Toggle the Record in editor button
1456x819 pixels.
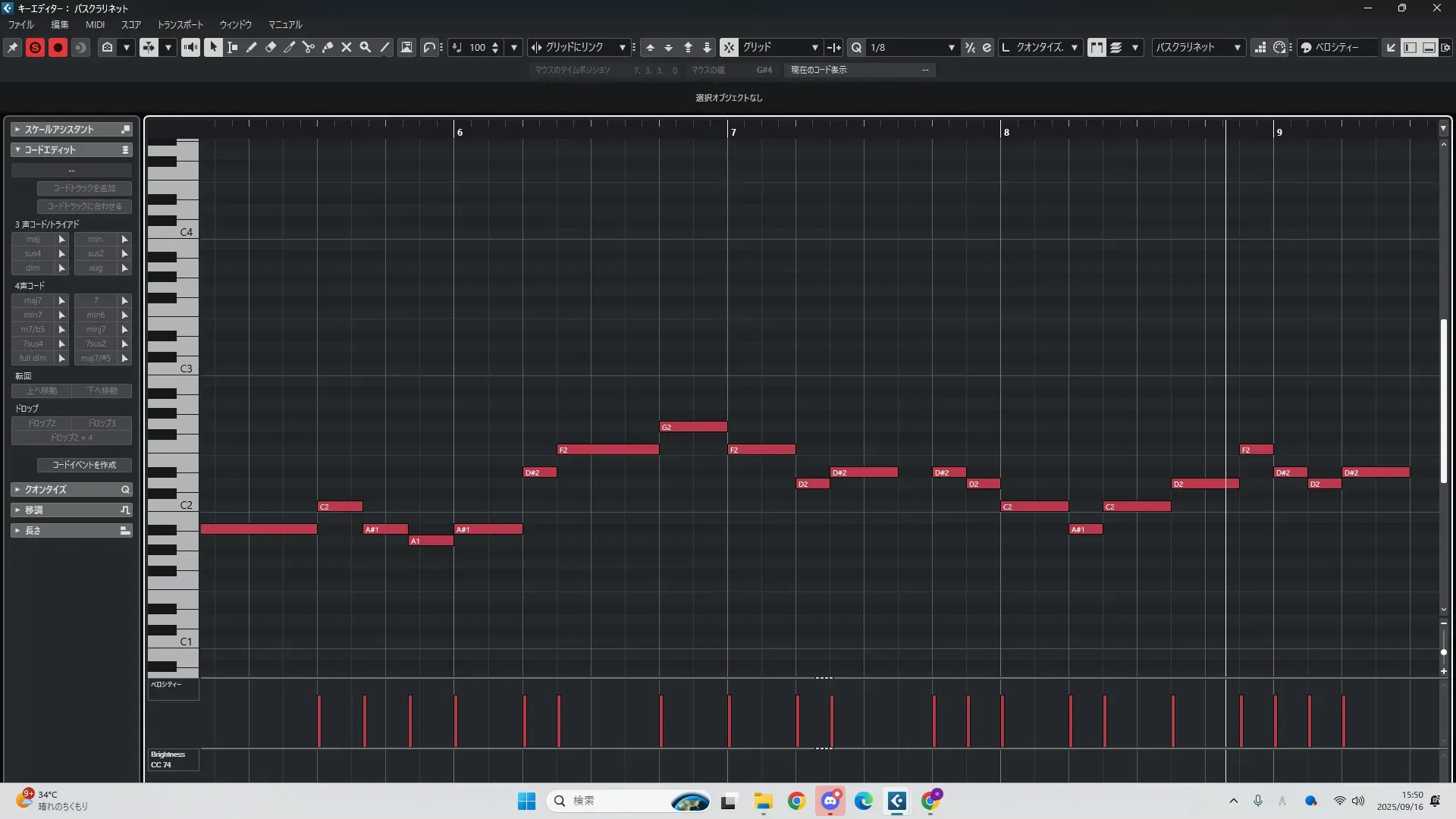tap(58, 47)
